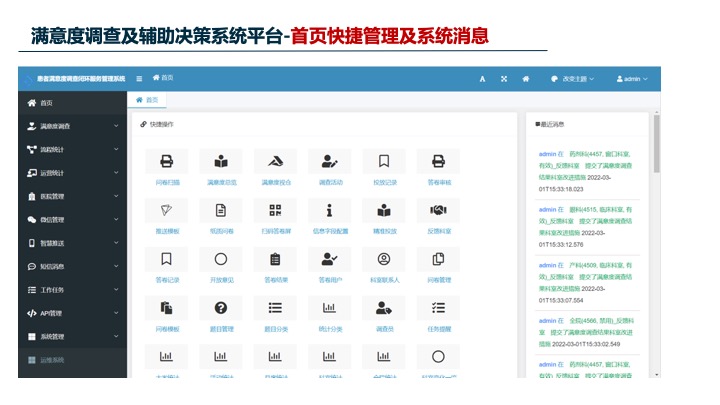Click the scrollbar up arrow
The height and width of the screenshot is (405, 720).
[x=657, y=112]
